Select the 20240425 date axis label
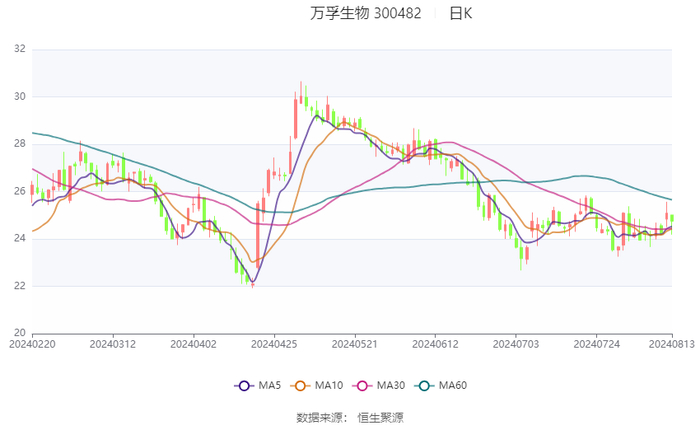This screenshot has height=426, width=700. (274, 344)
